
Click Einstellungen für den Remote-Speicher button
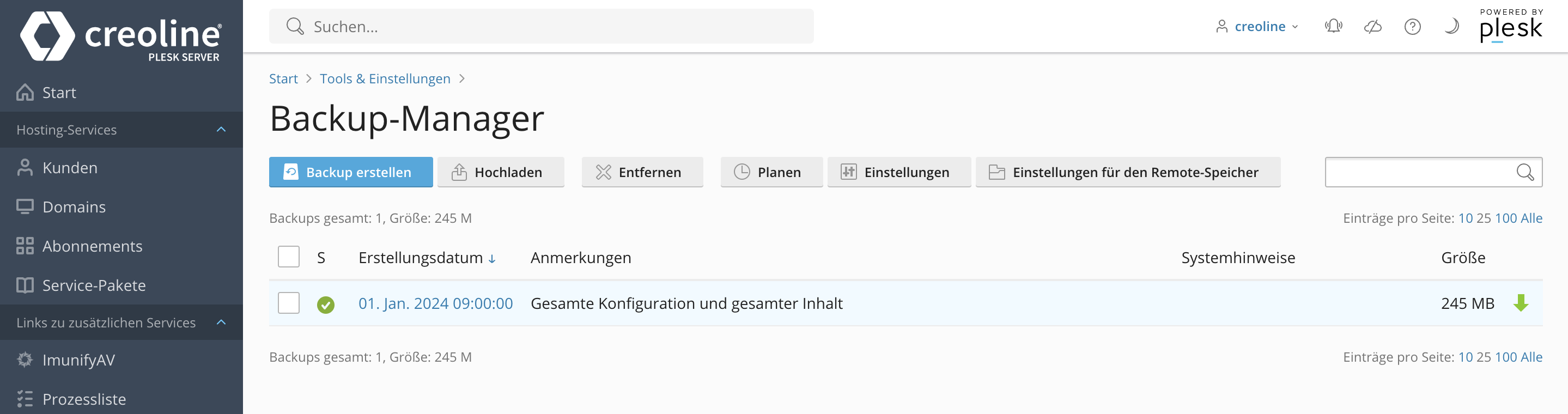[x=1127, y=172]
